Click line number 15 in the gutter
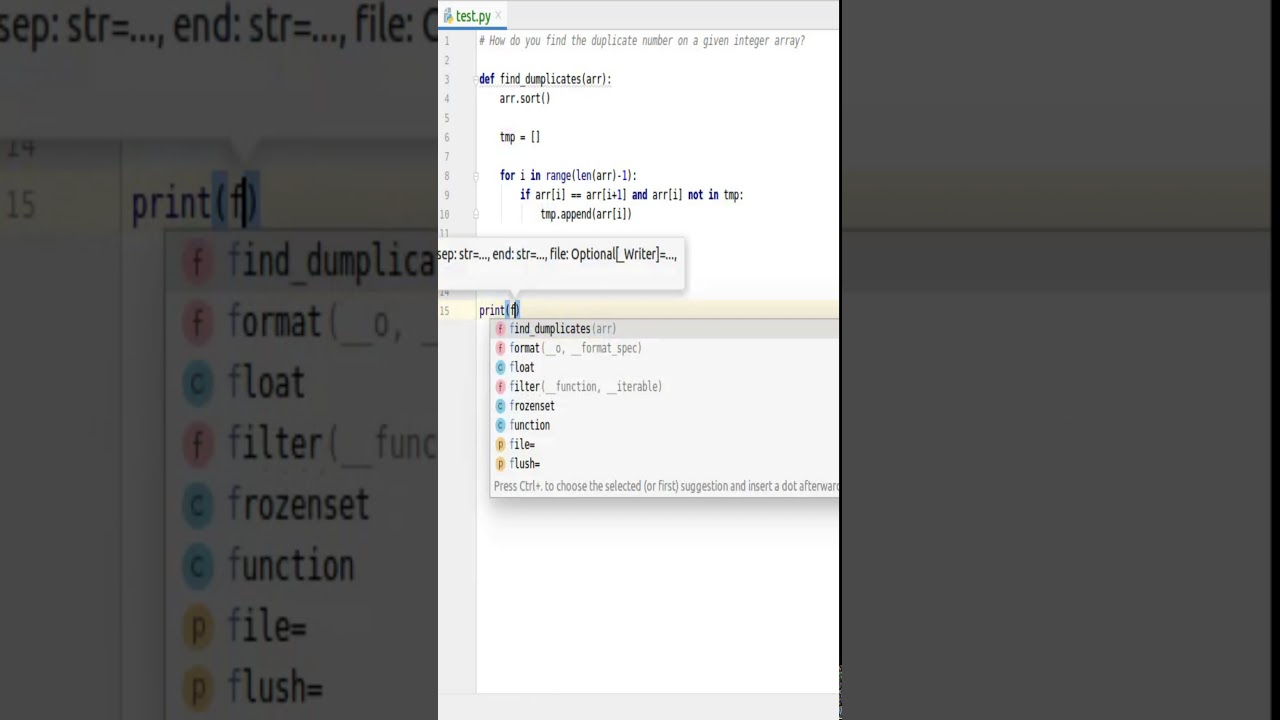 446,310
